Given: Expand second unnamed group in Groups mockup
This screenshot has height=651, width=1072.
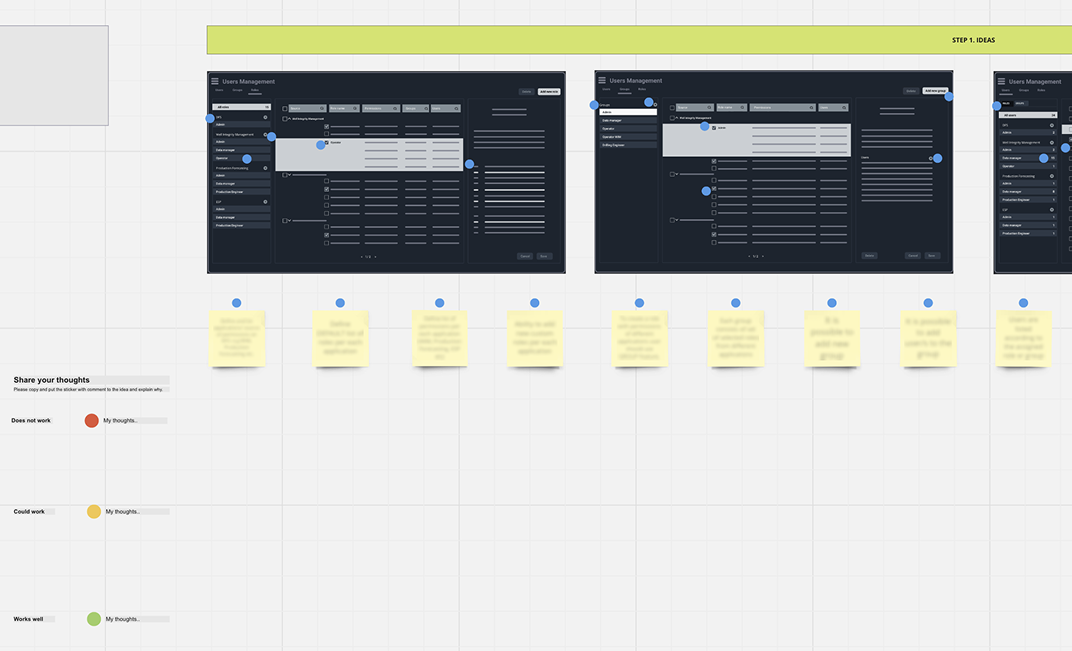Looking at the screenshot, I should coord(677,174).
